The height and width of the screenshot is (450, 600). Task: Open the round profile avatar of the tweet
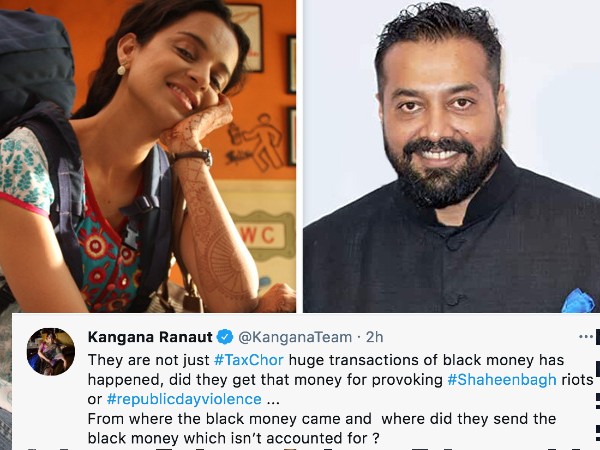pyautogui.click(x=51, y=351)
